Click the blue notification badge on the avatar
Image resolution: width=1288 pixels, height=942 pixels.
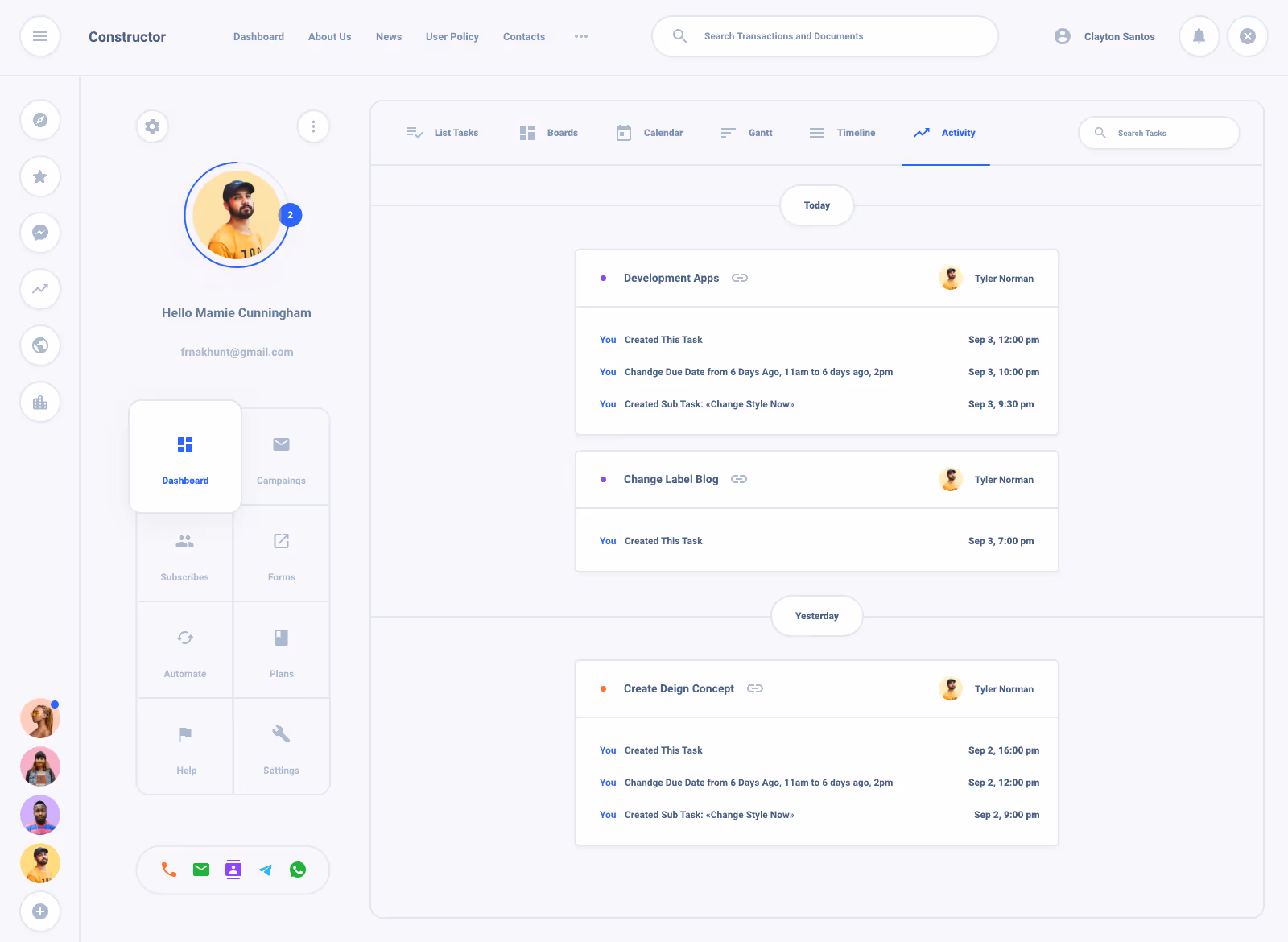point(290,215)
